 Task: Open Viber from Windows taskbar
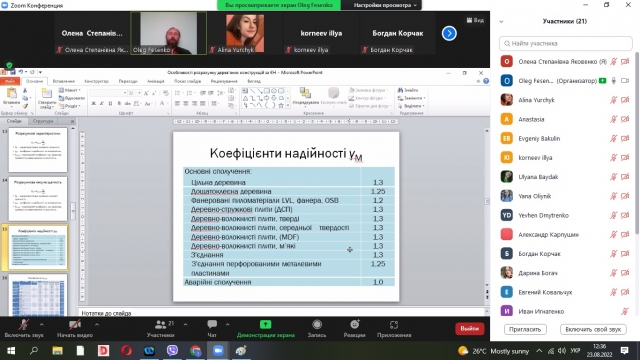pyautogui.click(x=172, y=350)
